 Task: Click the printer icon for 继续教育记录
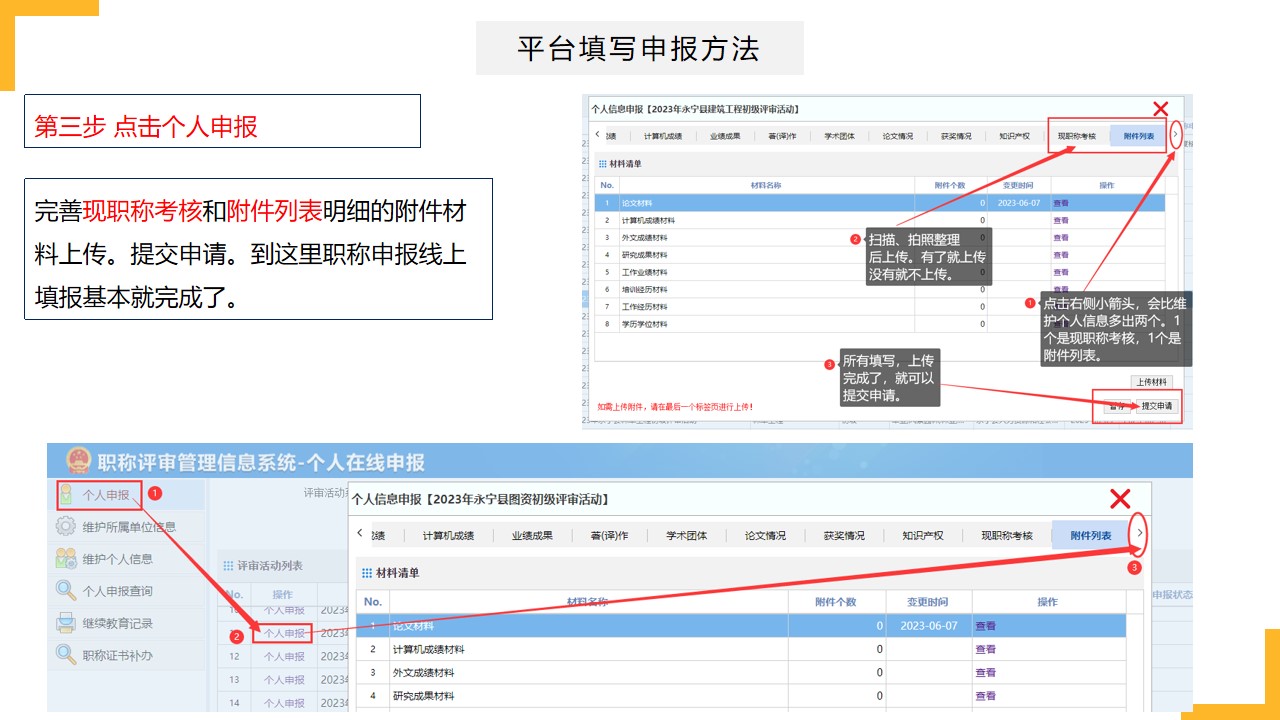tap(66, 623)
